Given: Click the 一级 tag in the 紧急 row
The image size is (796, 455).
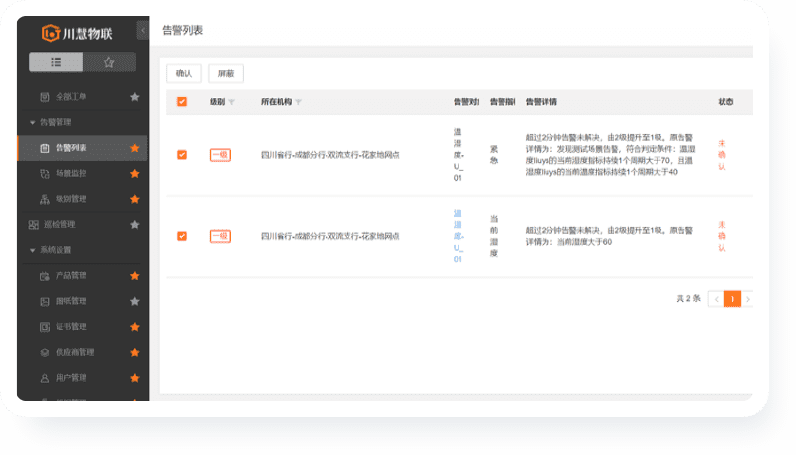Looking at the screenshot, I should coord(220,155).
